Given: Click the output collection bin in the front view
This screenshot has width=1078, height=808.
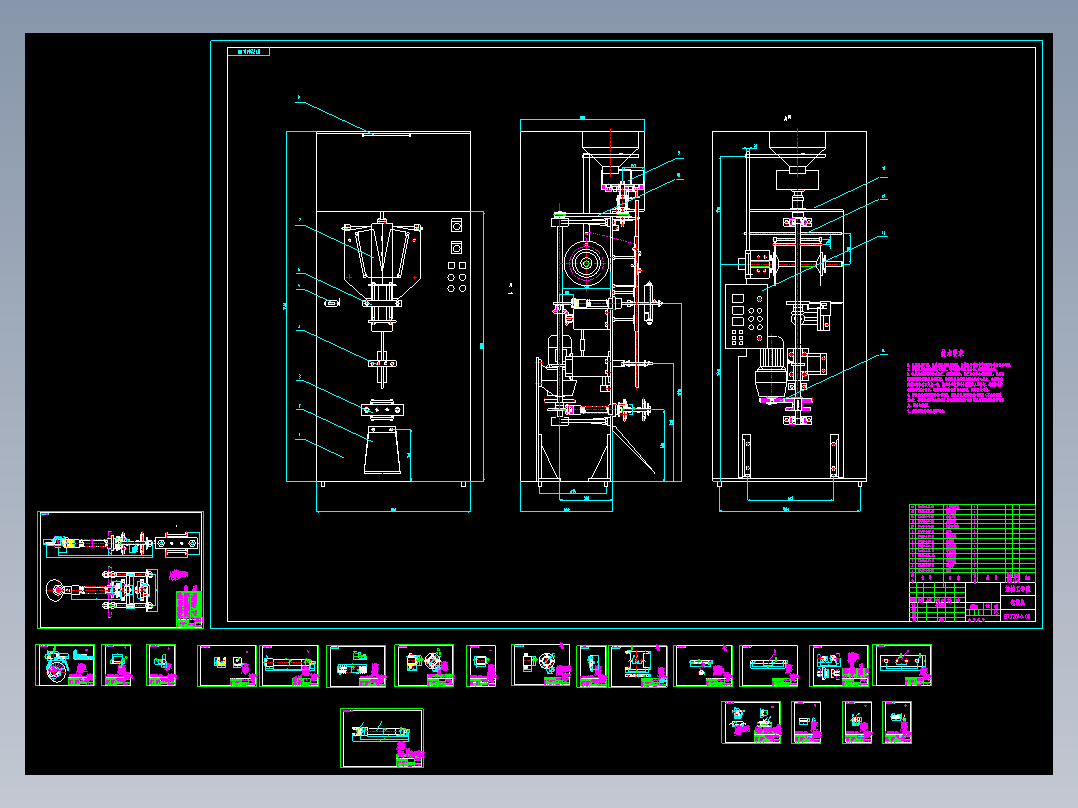Looking at the screenshot, I should [382, 450].
